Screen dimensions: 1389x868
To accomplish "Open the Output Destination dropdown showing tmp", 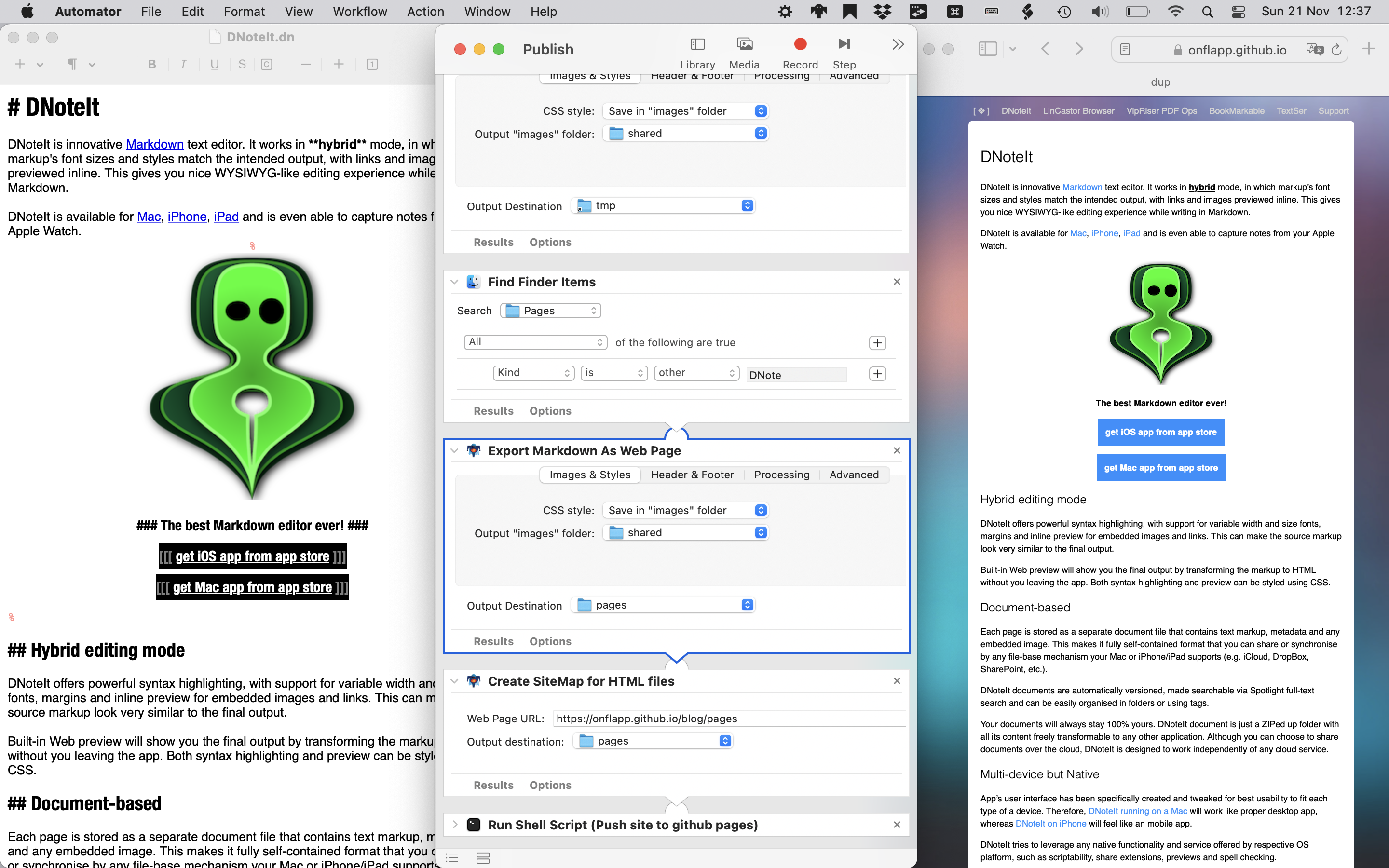I will tap(663, 205).
